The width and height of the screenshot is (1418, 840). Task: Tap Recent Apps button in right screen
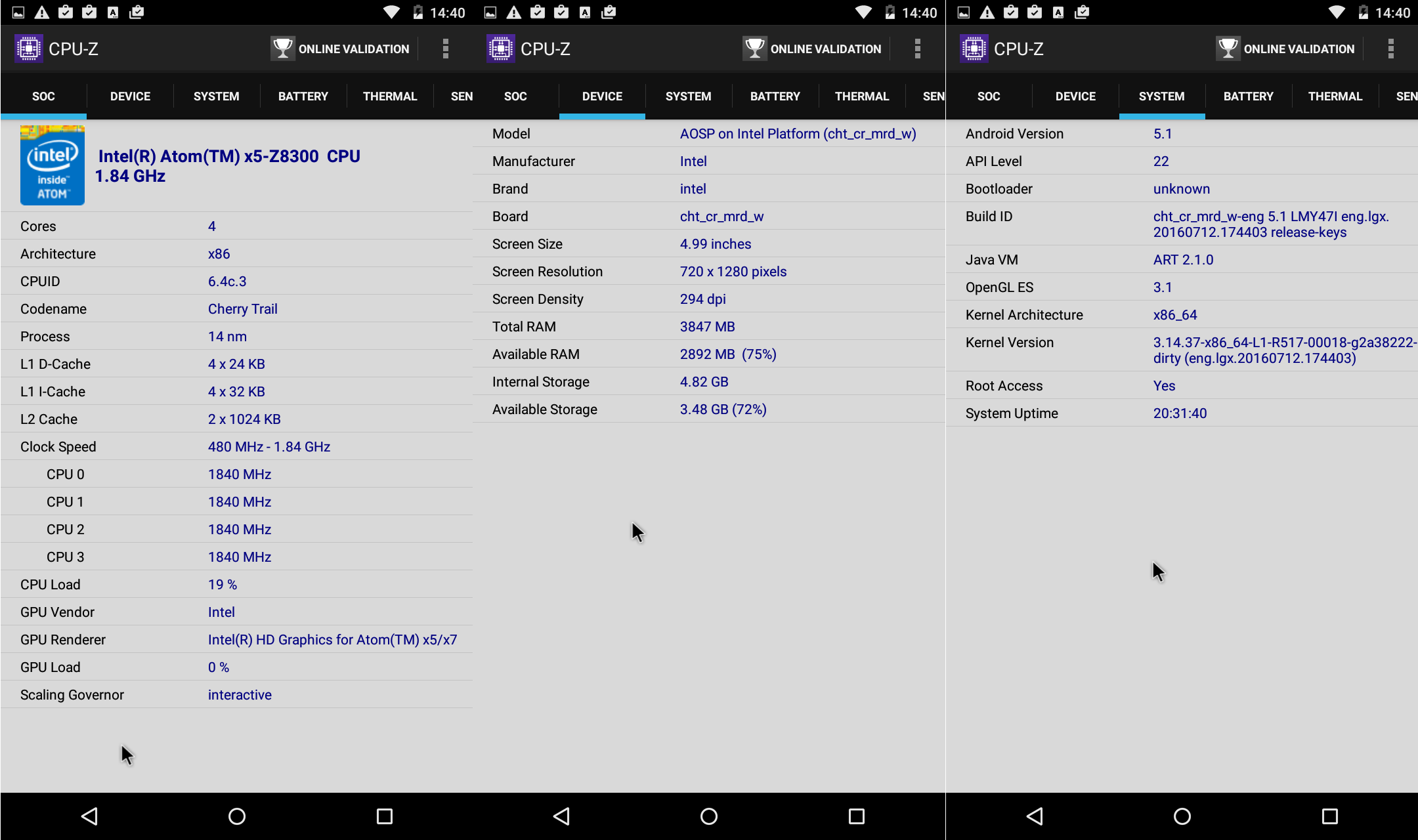click(1330, 816)
